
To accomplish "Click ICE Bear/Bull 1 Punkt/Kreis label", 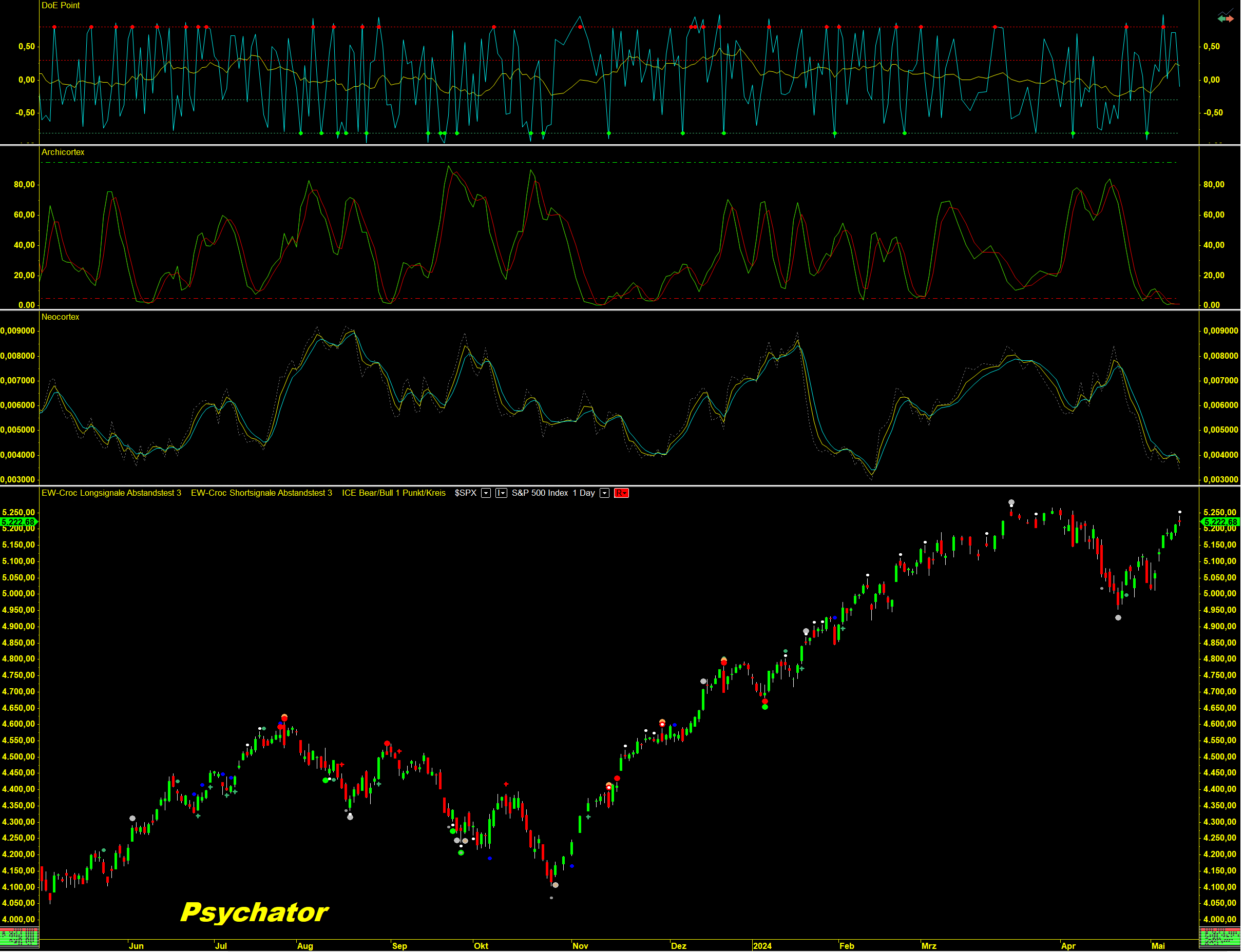I will coord(393,494).
